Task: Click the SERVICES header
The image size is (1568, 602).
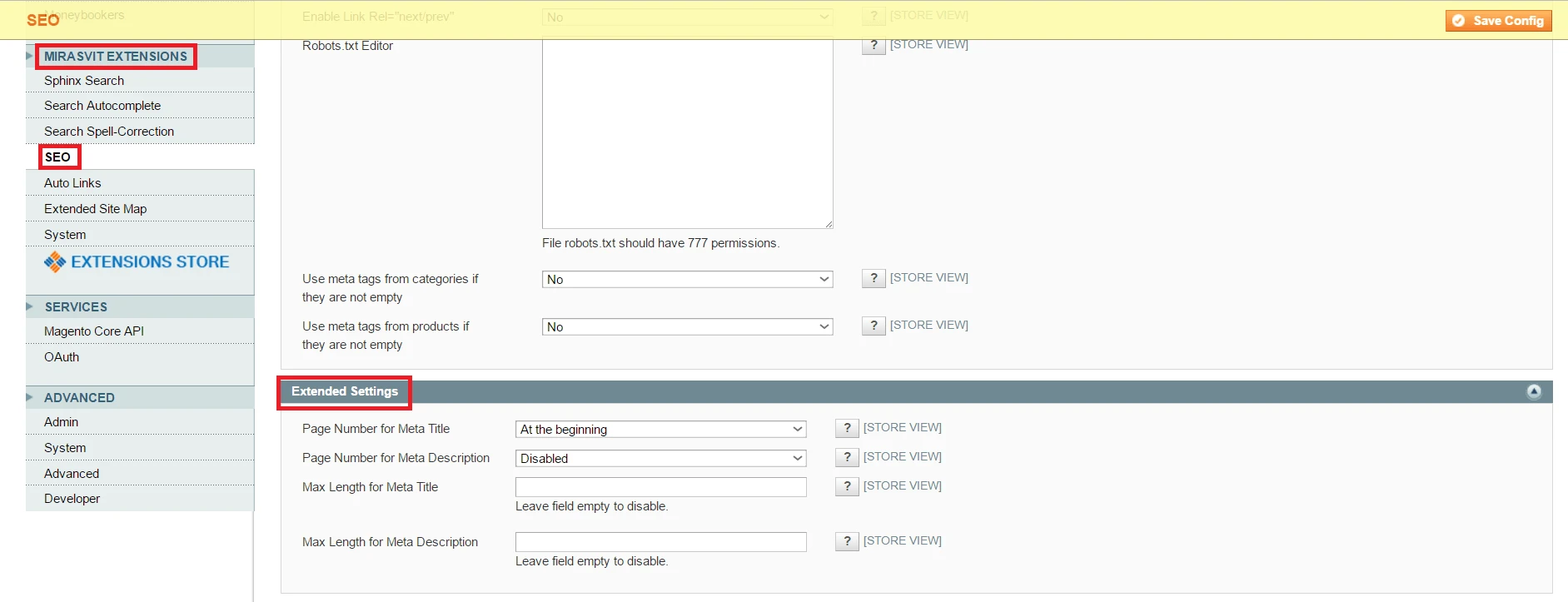Action: point(76,306)
